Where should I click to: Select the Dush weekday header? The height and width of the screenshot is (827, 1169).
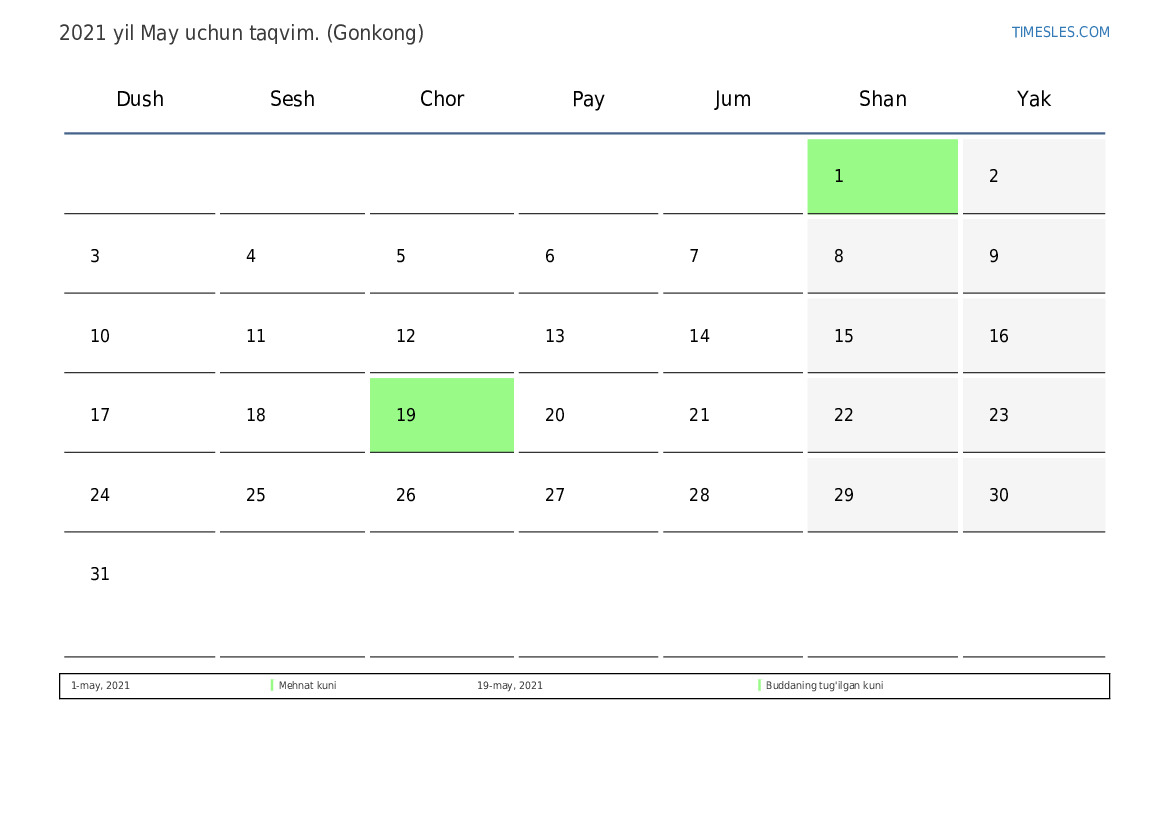click(x=139, y=99)
